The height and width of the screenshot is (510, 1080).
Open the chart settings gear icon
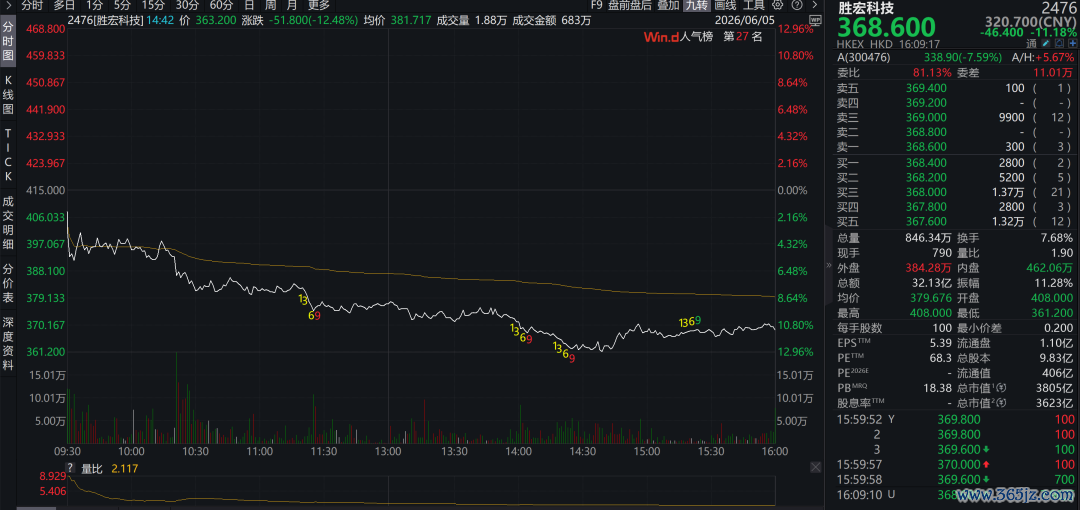[x=778, y=5]
